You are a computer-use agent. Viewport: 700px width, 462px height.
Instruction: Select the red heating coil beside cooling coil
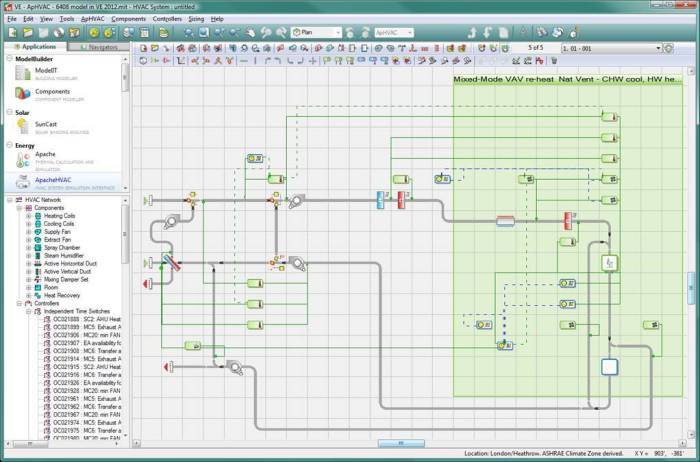[x=401, y=200]
